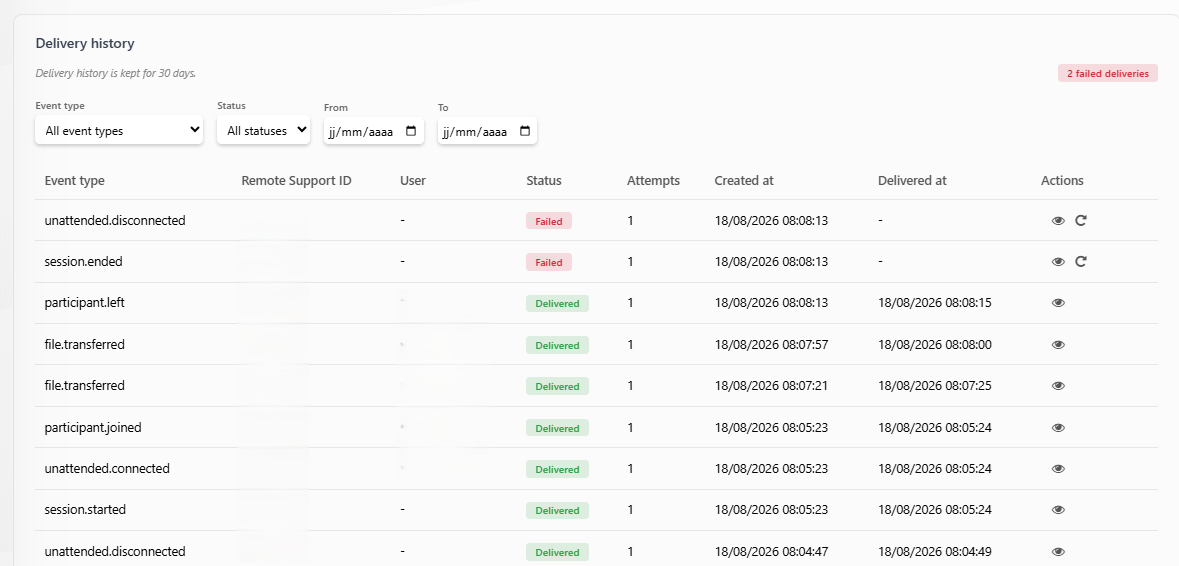Click the Attempts column header
This screenshot has width=1179, height=566.
(653, 180)
